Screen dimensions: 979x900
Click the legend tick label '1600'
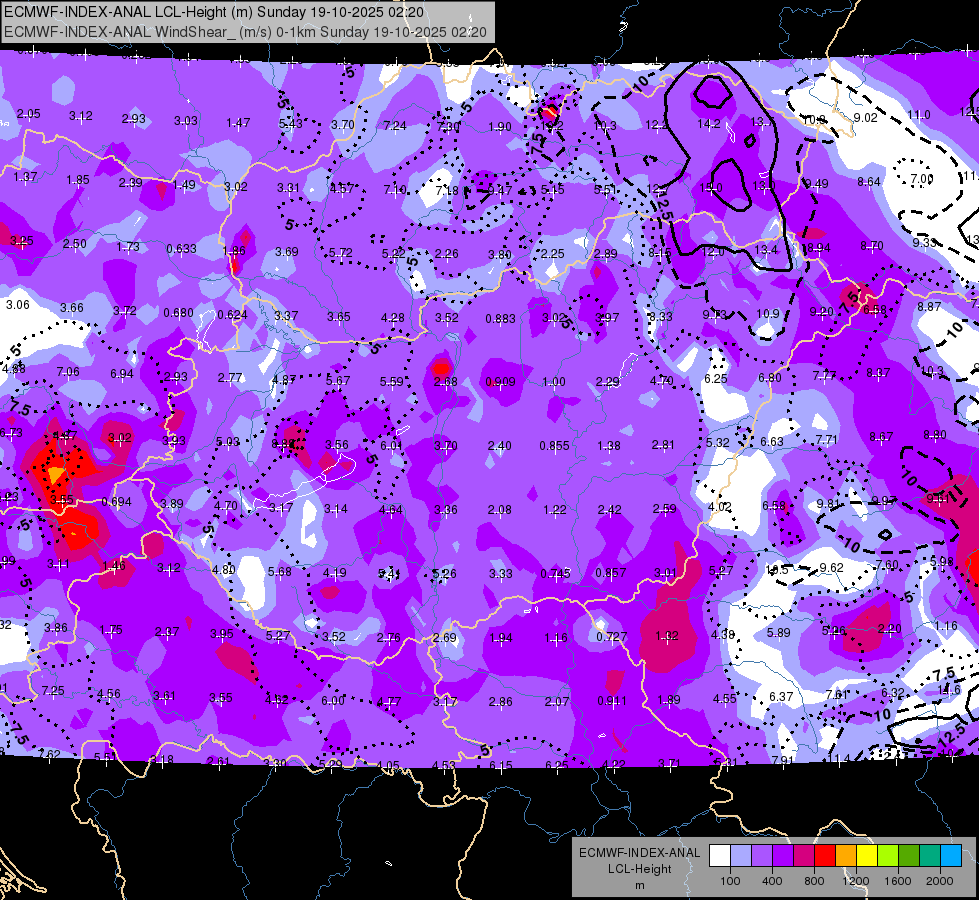click(x=898, y=881)
